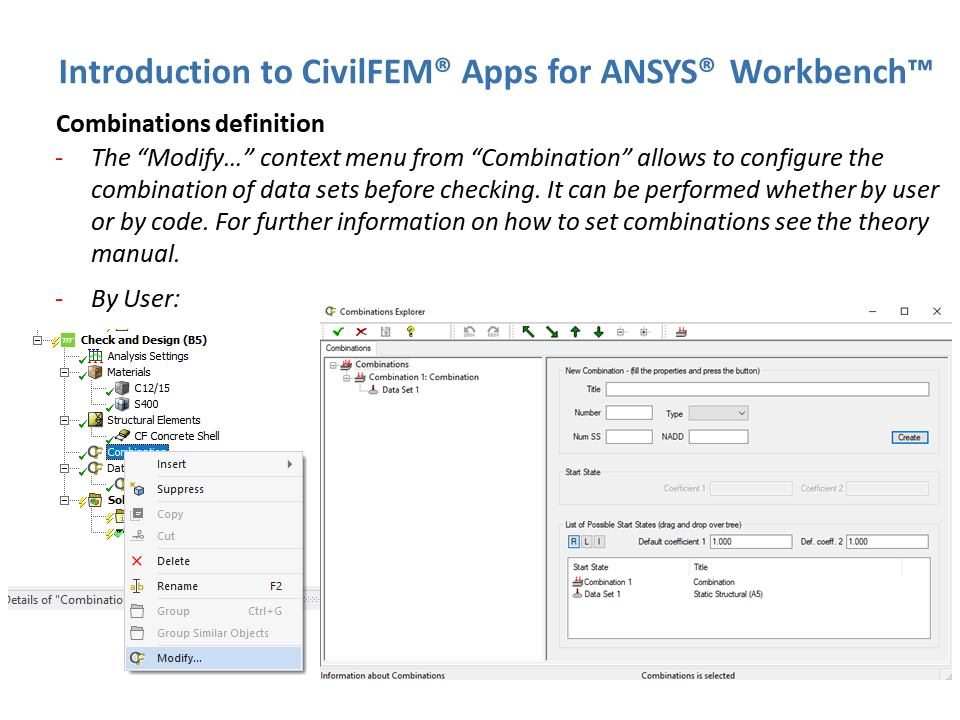Click the green up arrow icon
Image resolution: width=960 pixels, height=720 pixels.
(x=575, y=331)
